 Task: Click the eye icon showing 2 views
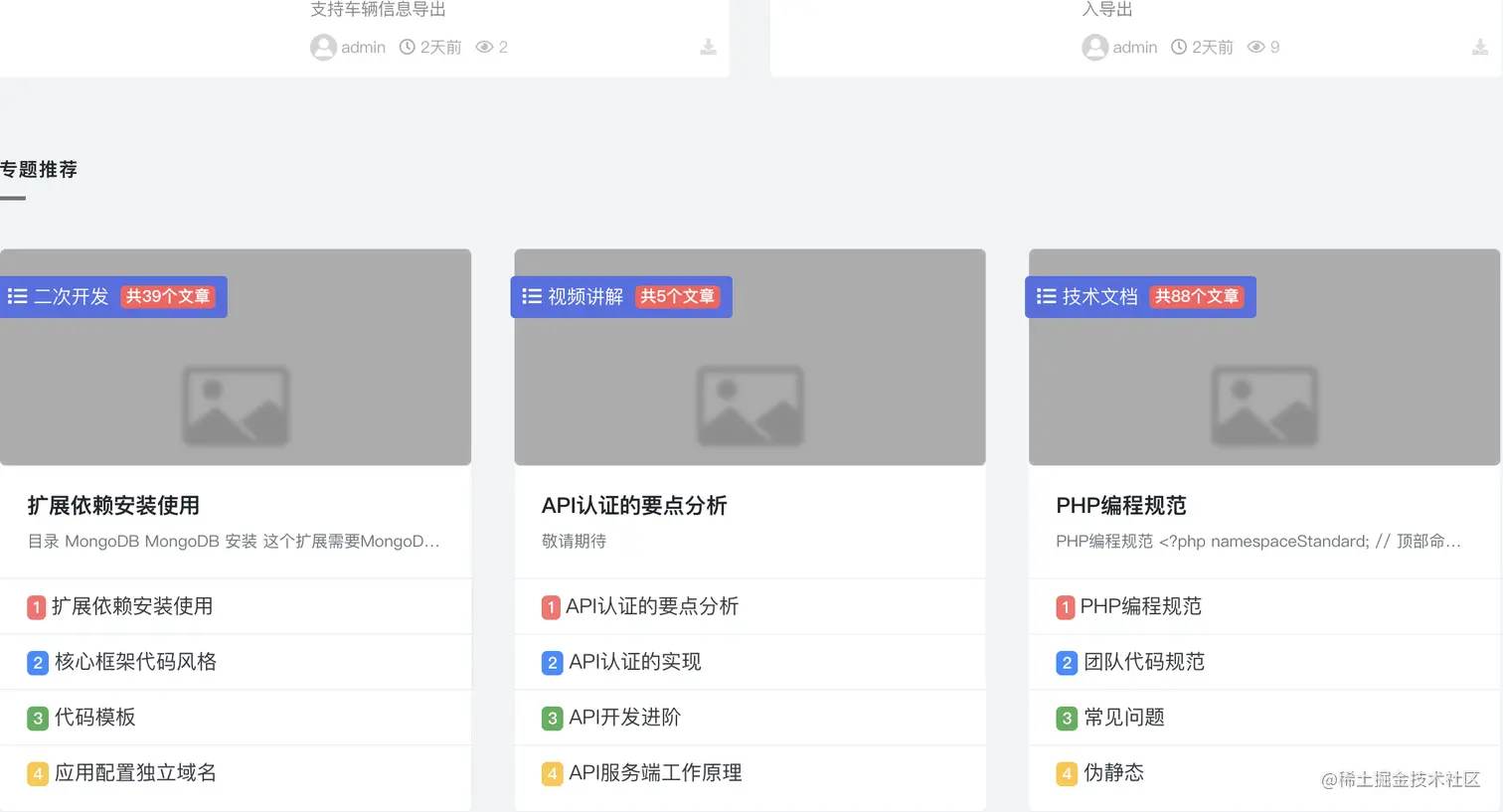486,46
